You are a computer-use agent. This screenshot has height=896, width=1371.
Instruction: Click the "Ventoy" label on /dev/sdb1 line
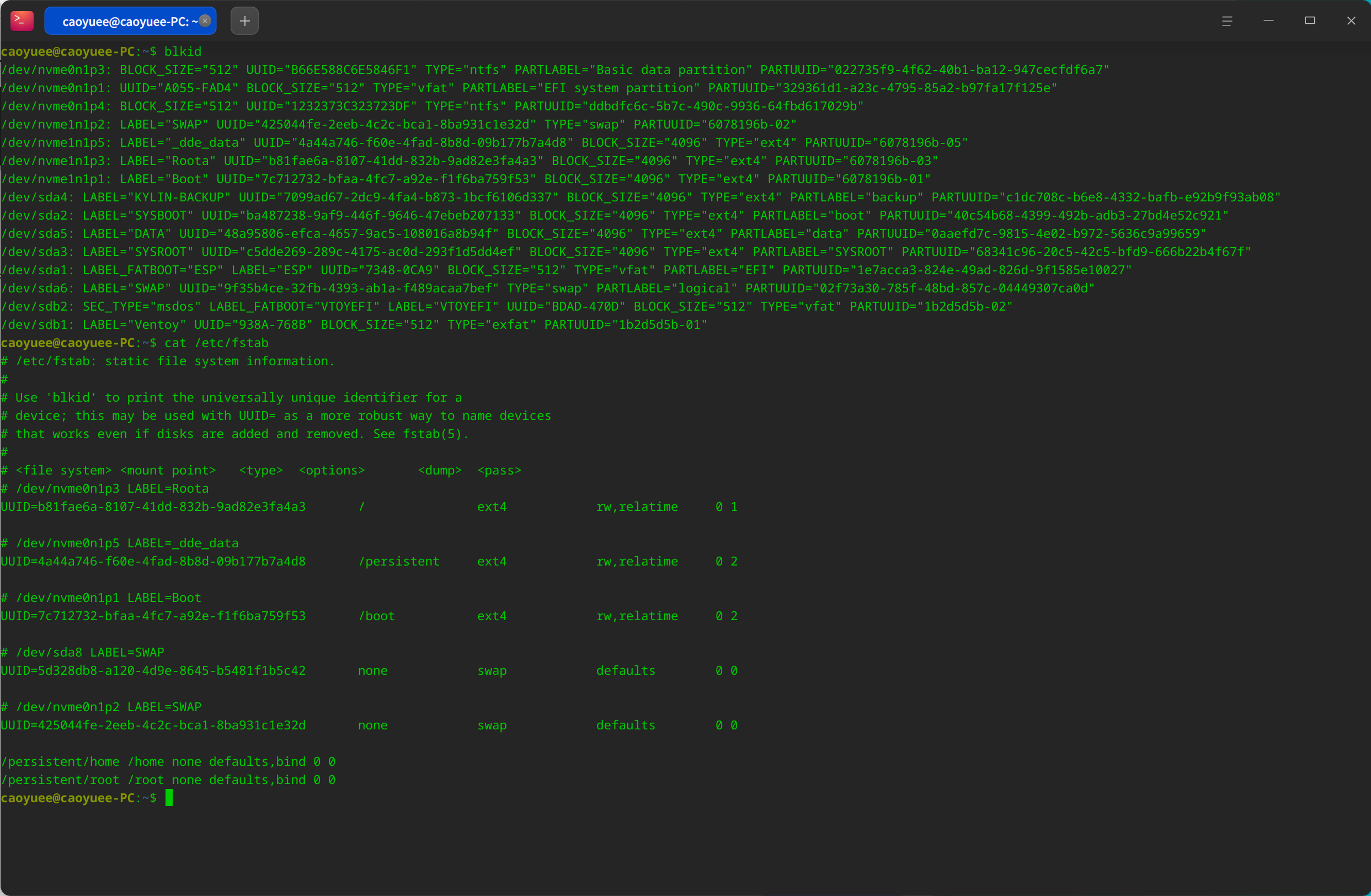[157, 325]
